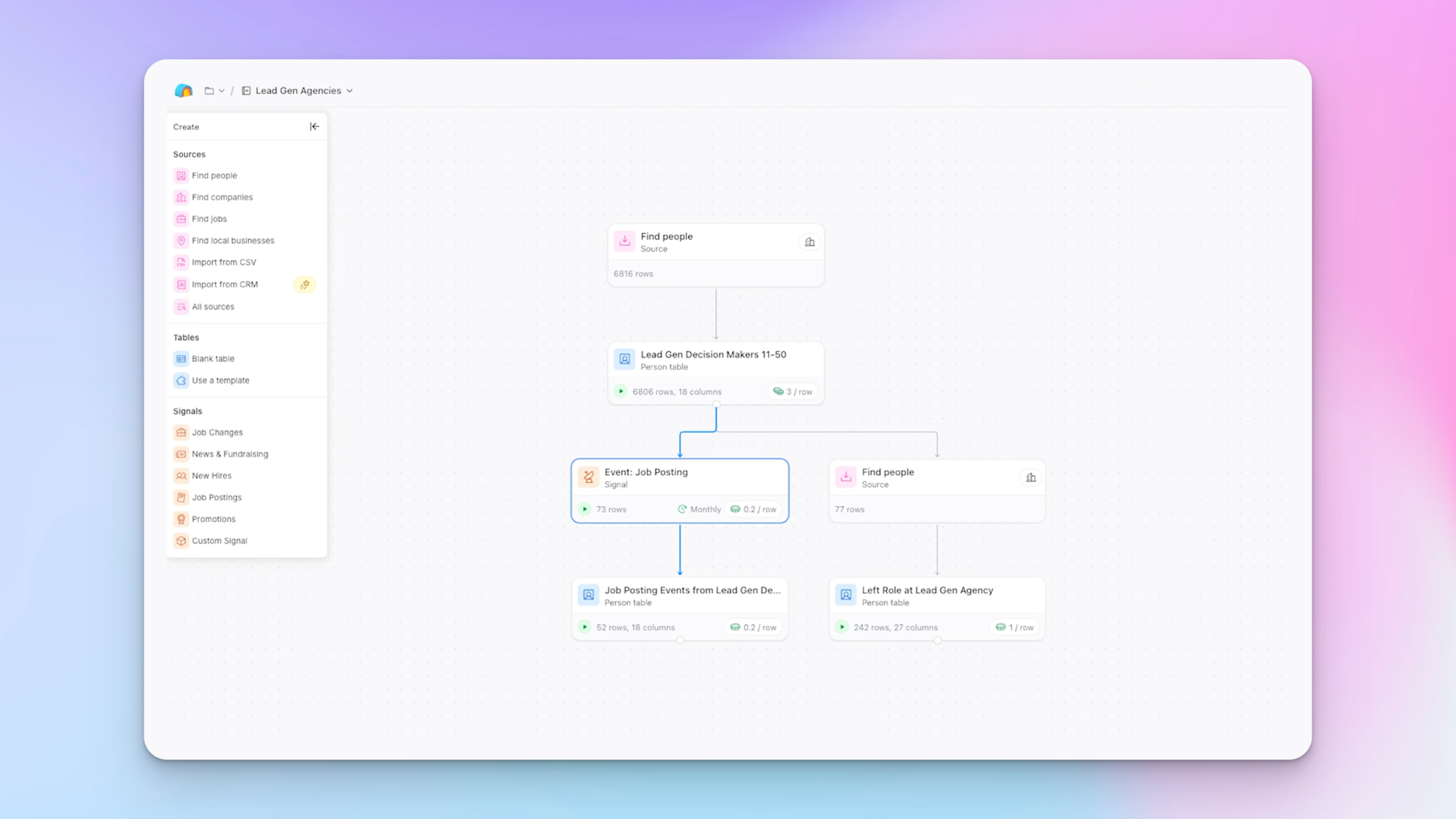
Task: Open the folder dropdown in breadcrumb
Action: (214, 91)
